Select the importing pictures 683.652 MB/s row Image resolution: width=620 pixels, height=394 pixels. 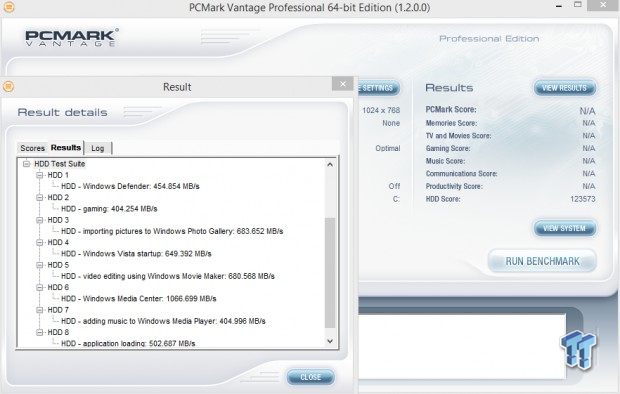click(x=172, y=231)
